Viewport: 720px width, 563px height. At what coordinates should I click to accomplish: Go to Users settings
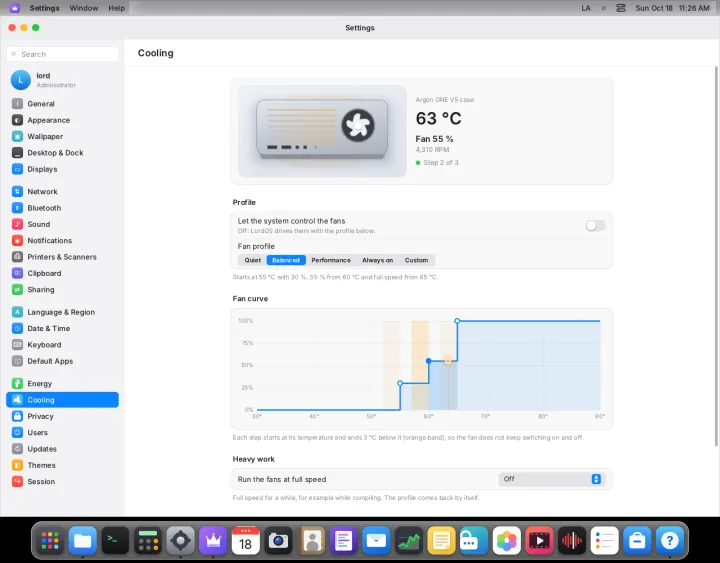(62, 433)
